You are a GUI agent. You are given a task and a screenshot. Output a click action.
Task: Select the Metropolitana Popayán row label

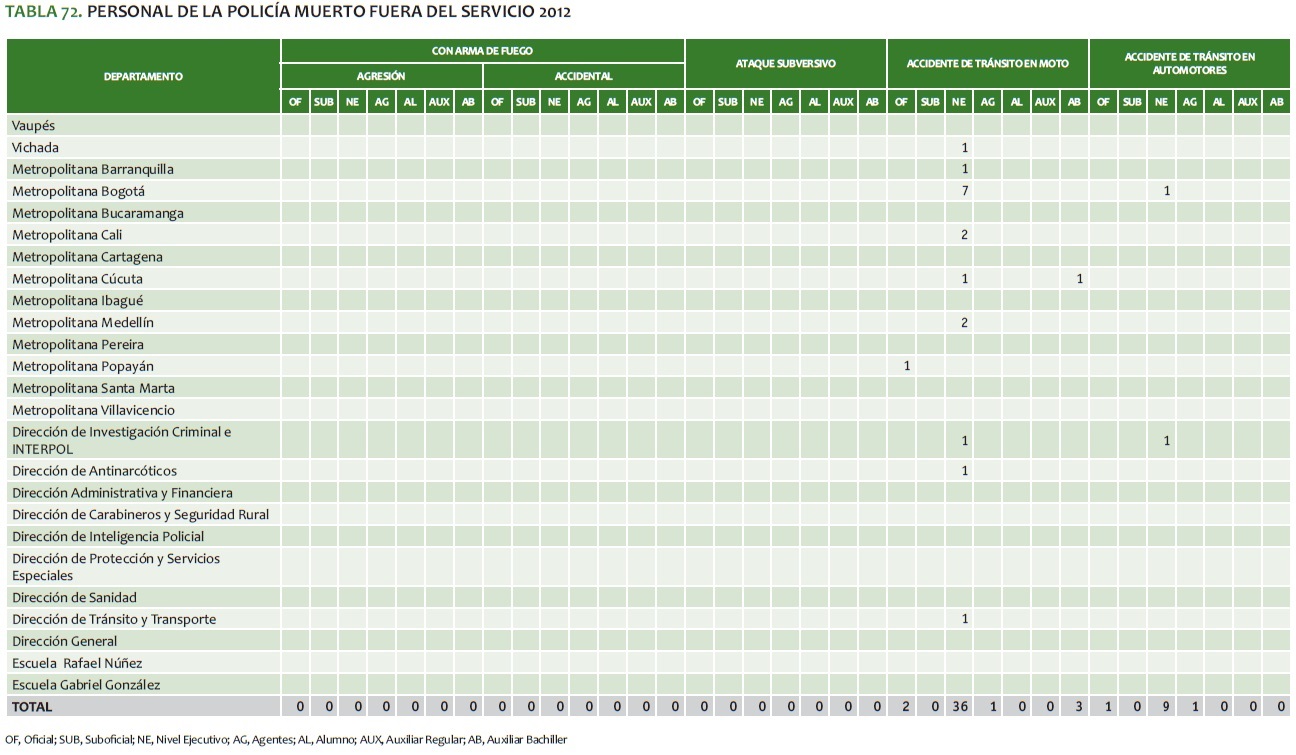pos(83,366)
